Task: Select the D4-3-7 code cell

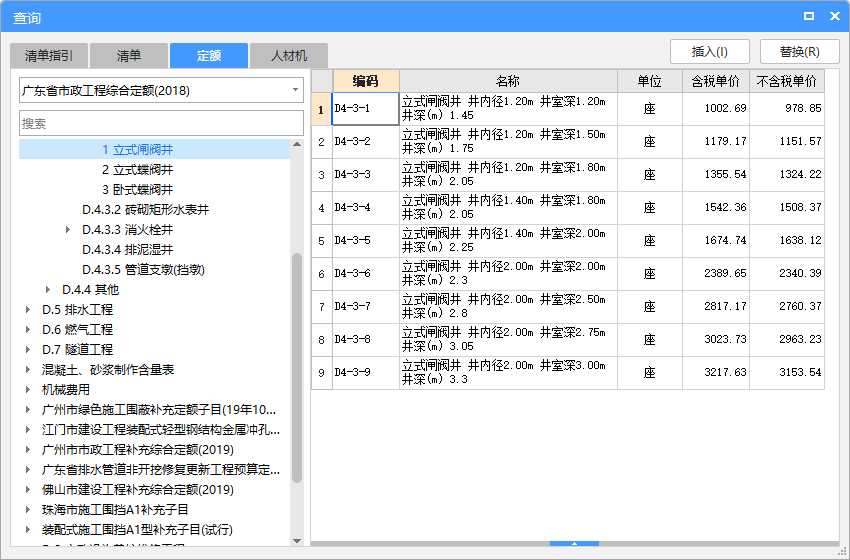Action: tap(366, 307)
